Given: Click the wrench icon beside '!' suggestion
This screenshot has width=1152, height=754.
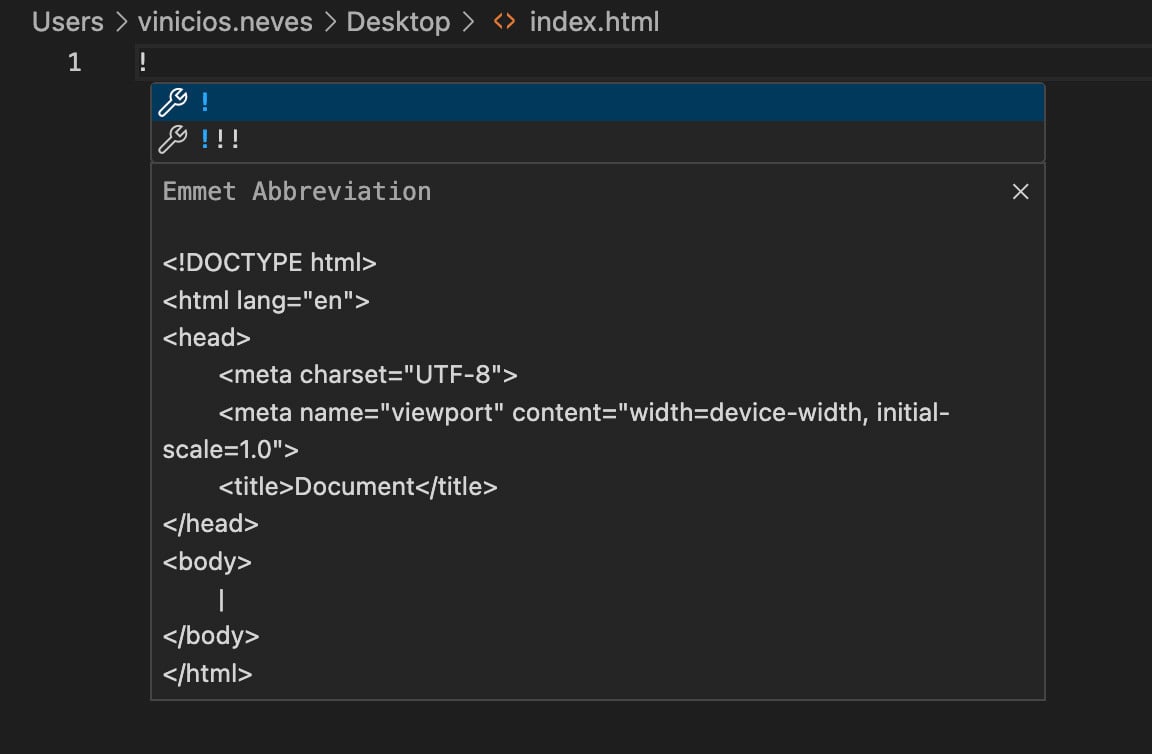Looking at the screenshot, I should coord(173,102).
